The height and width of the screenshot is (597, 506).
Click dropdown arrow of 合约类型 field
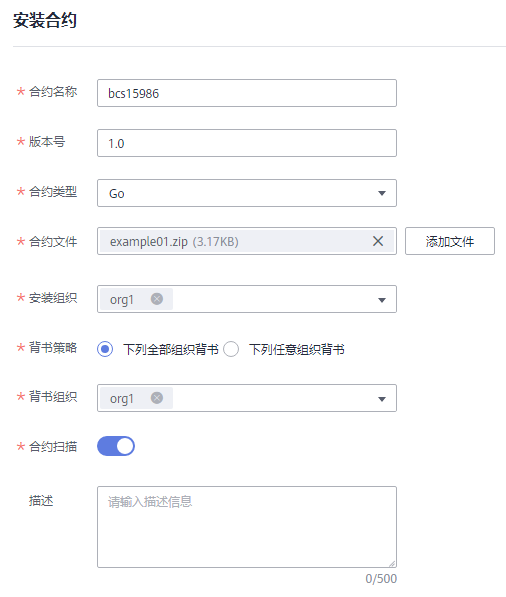click(x=381, y=193)
